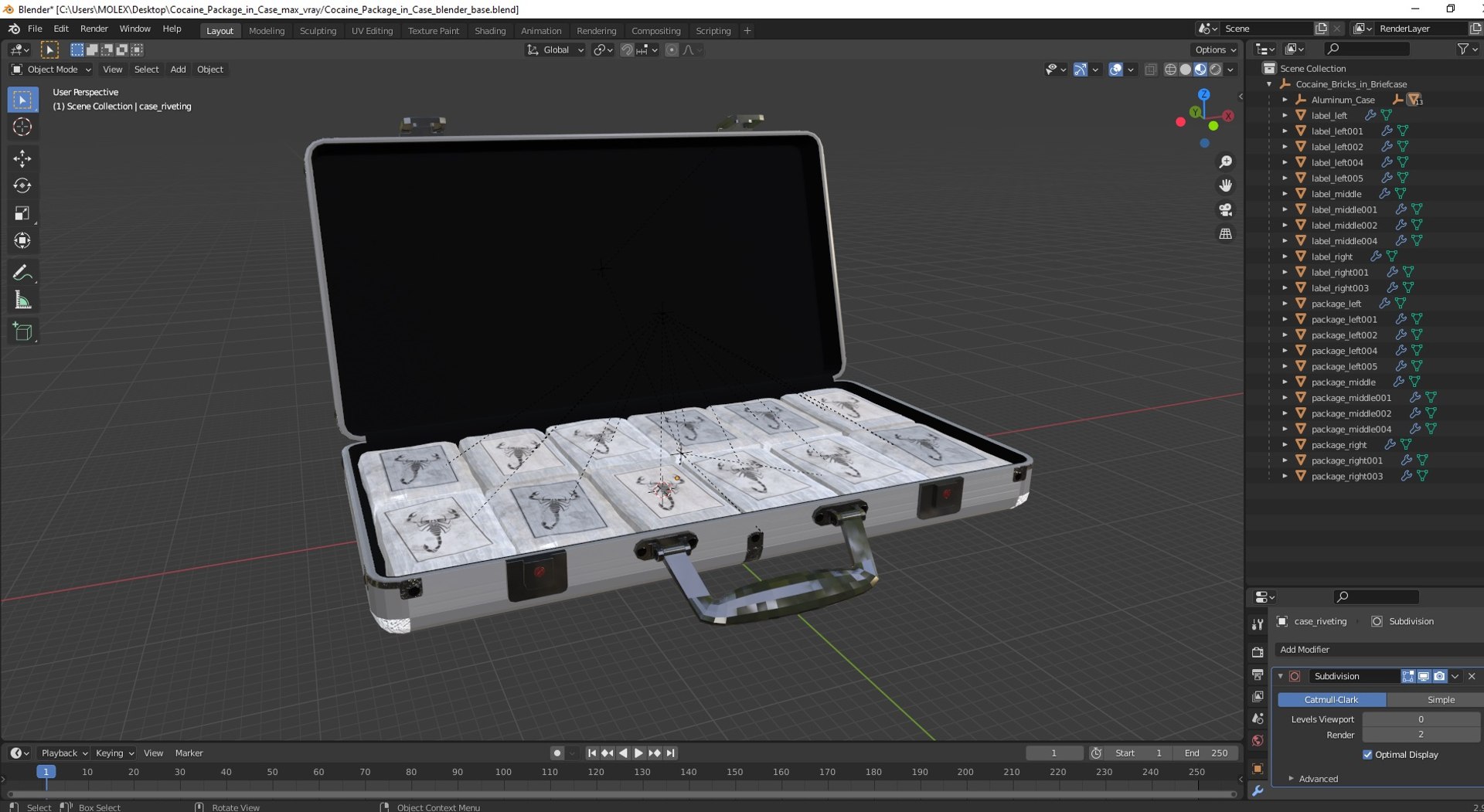This screenshot has height=812, width=1484.
Task: Toggle X-ray view in viewport header
Action: (x=1150, y=70)
